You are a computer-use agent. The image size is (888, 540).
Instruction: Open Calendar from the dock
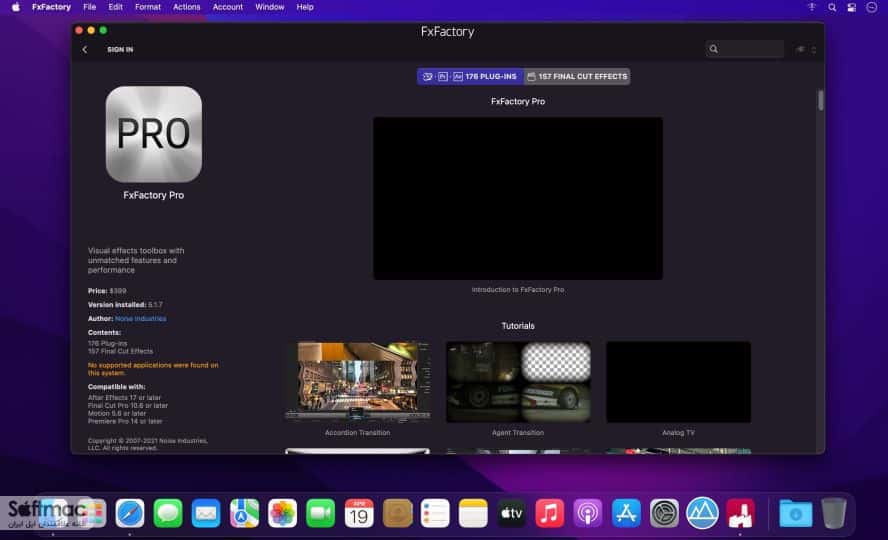coord(359,513)
